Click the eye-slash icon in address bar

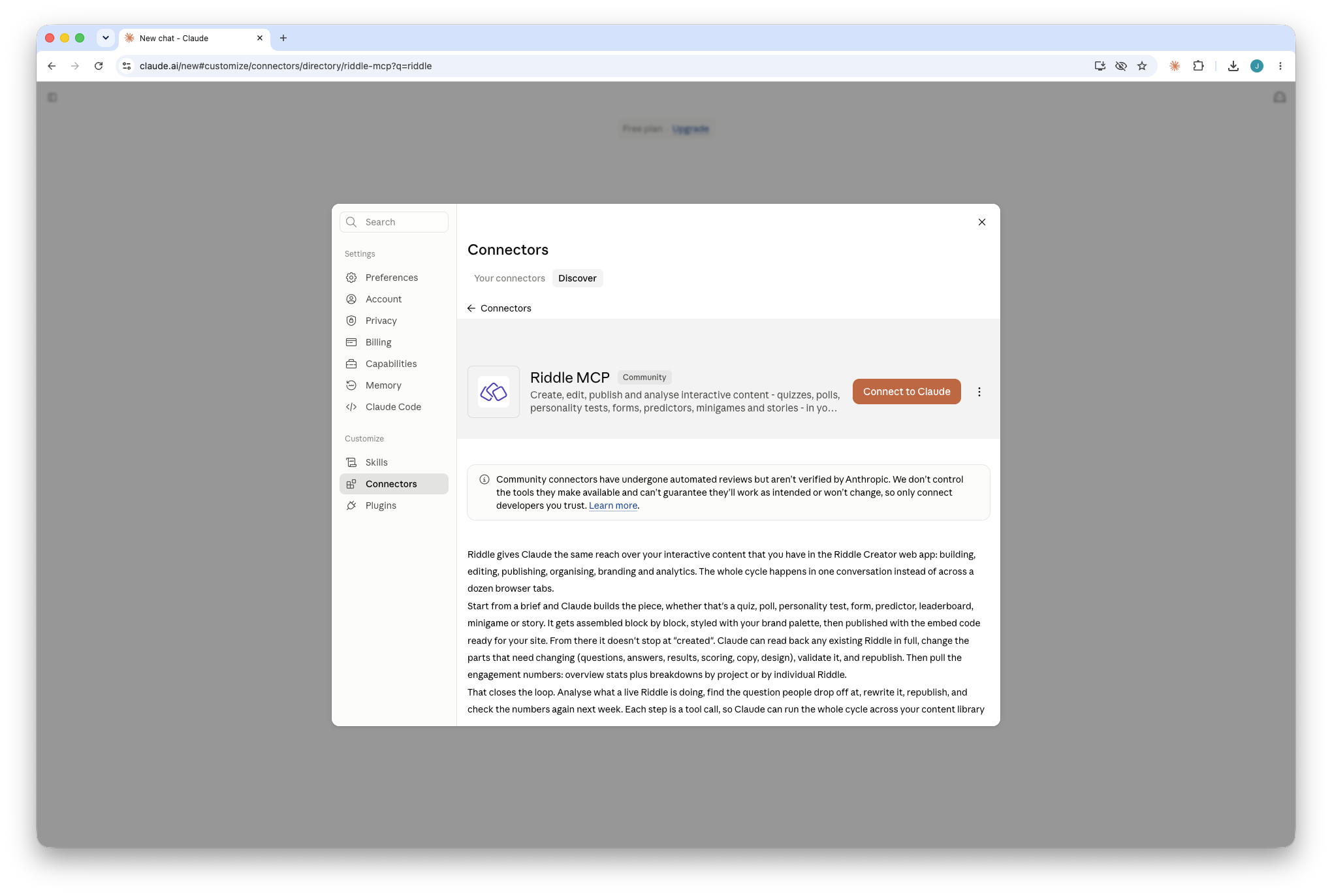click(x=1121, y=66)
